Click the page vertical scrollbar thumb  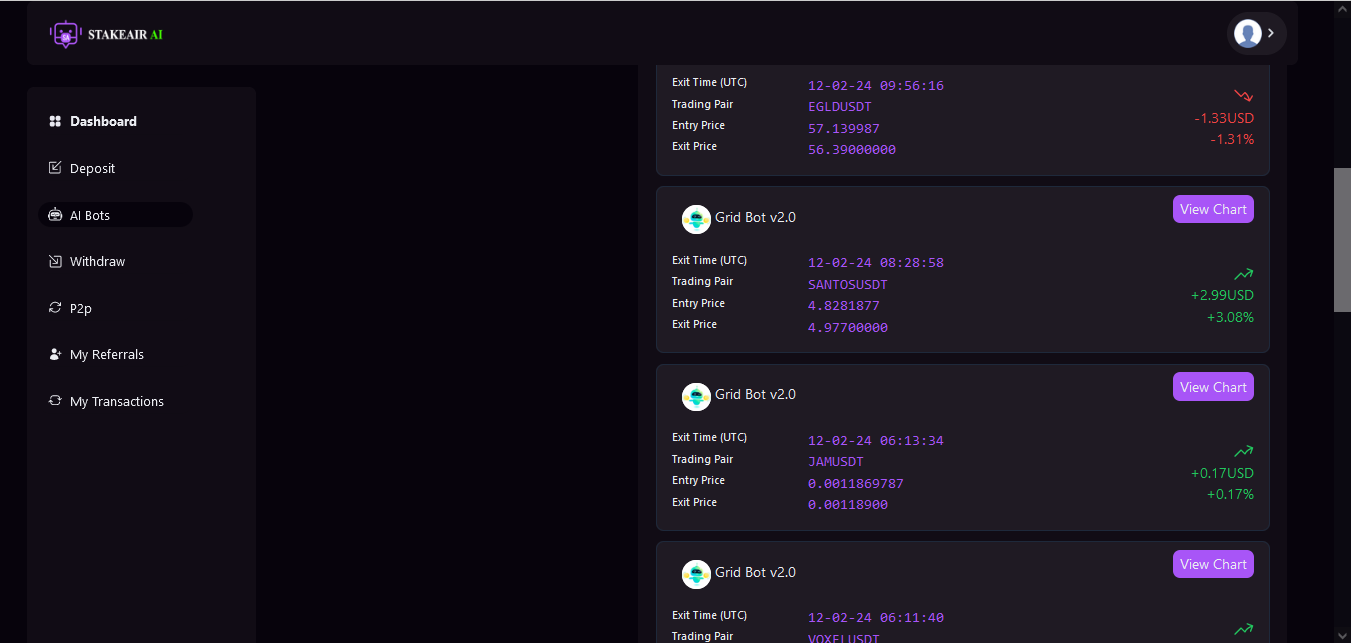(1342, 240)
